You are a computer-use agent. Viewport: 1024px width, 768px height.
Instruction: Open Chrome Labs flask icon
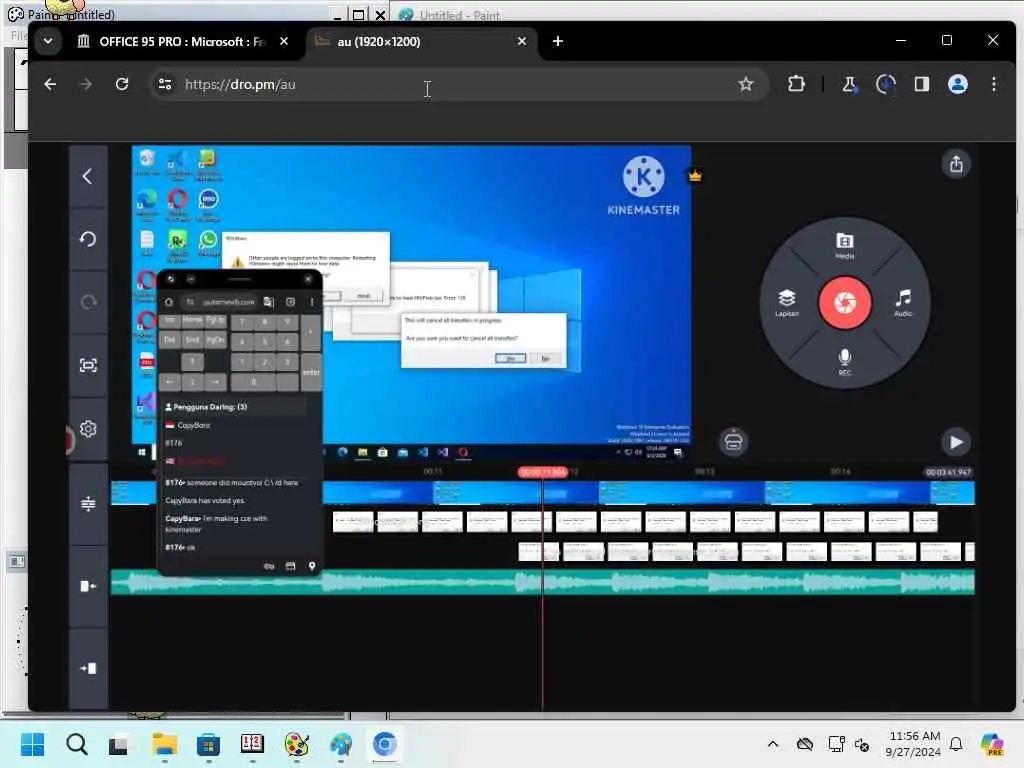848,84
